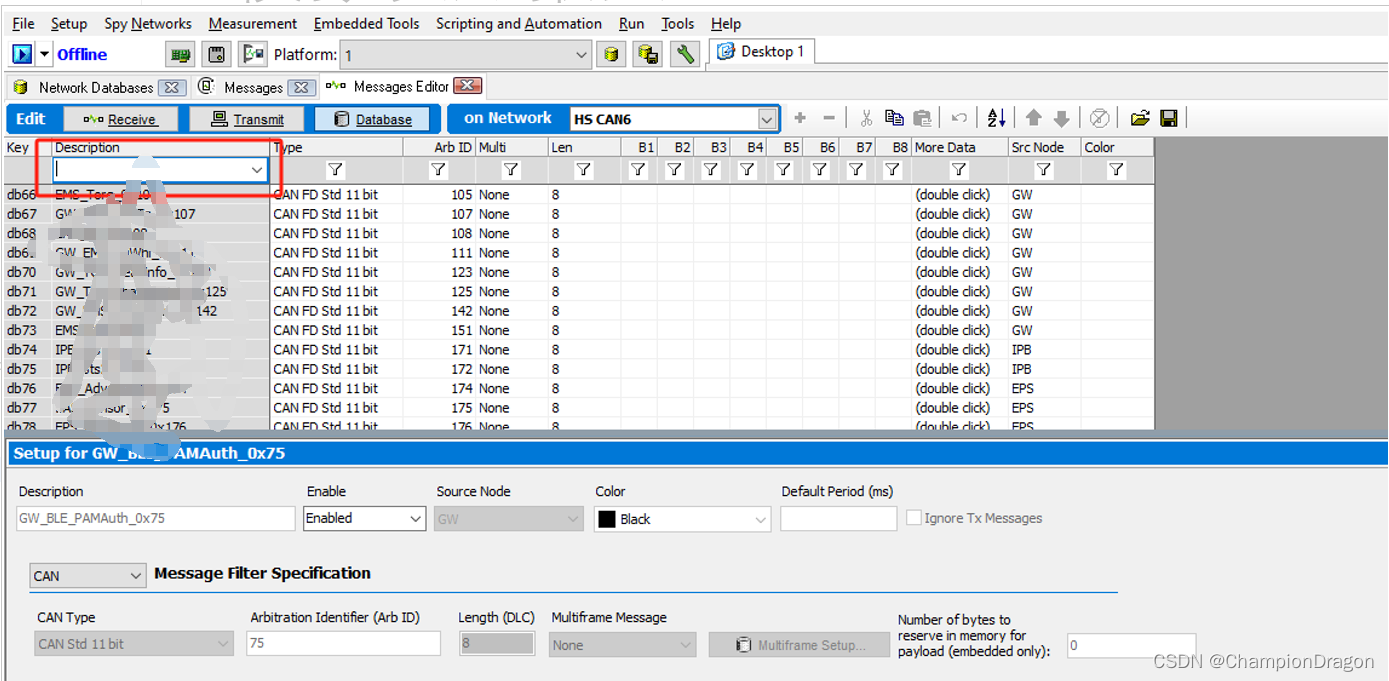The image size is (1389, 681).
Task: Open the Measurement menu
Action: (x=253, y=23)
